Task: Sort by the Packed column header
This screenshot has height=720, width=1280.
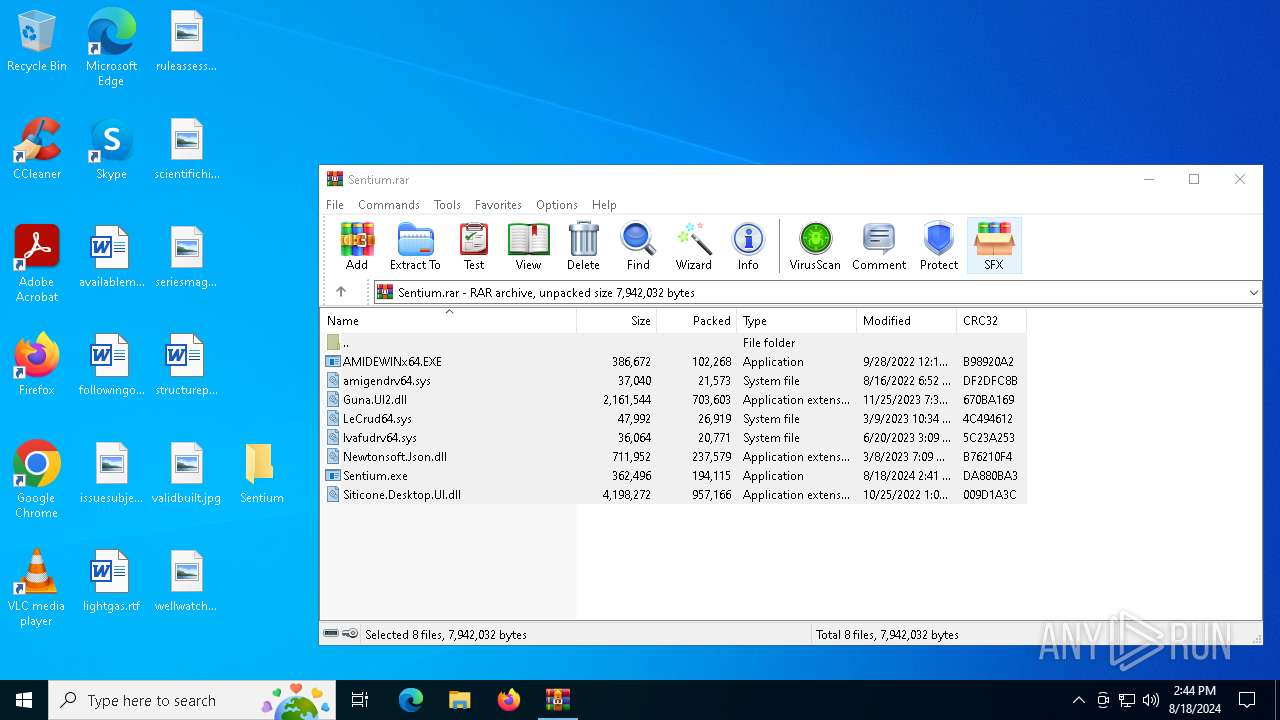Action: click(x=697, y=321)
